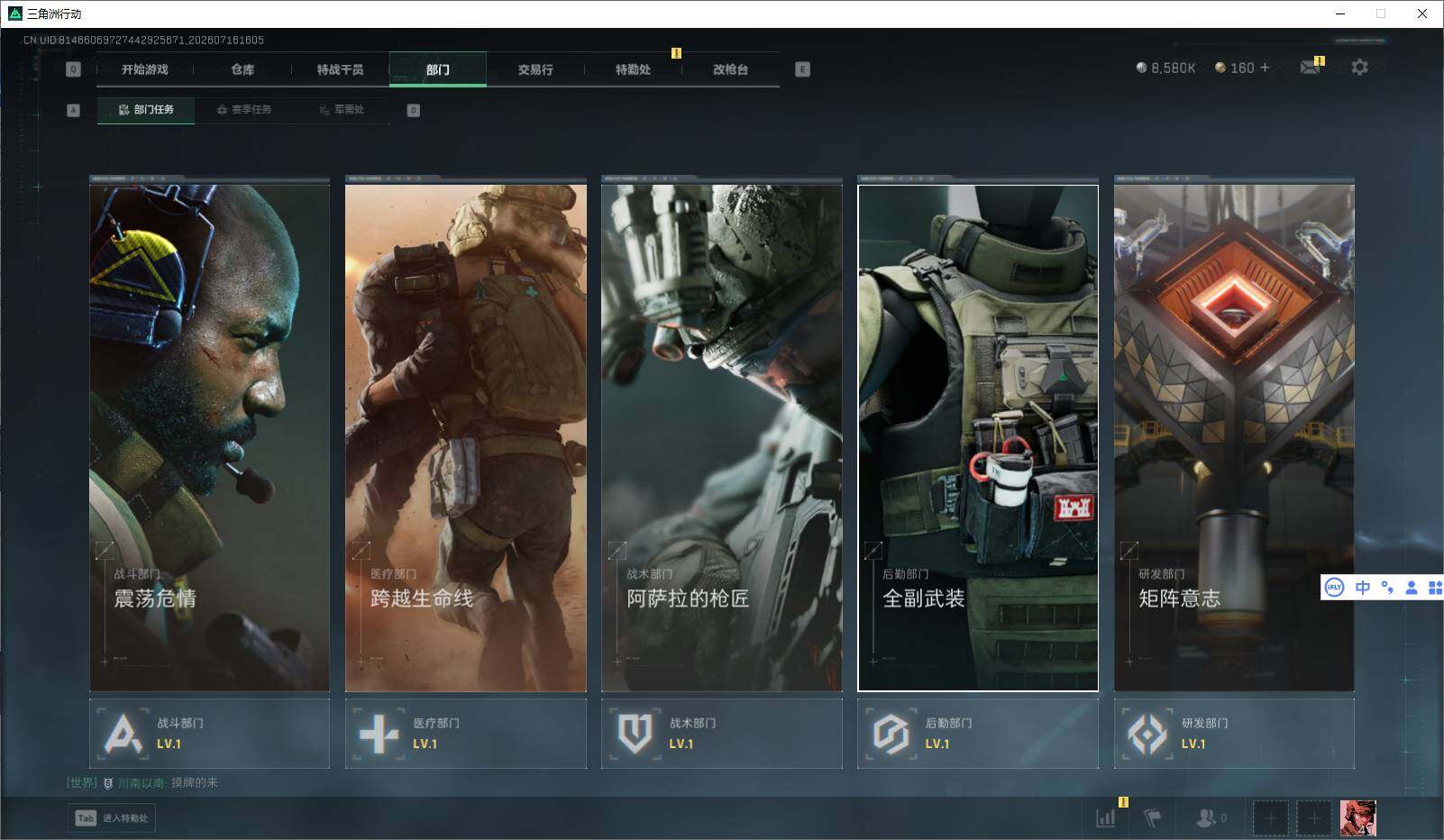1444x840 pixels.
Task: Click the Tab 进入特勤处 button
Action: [x=112, y=818]
